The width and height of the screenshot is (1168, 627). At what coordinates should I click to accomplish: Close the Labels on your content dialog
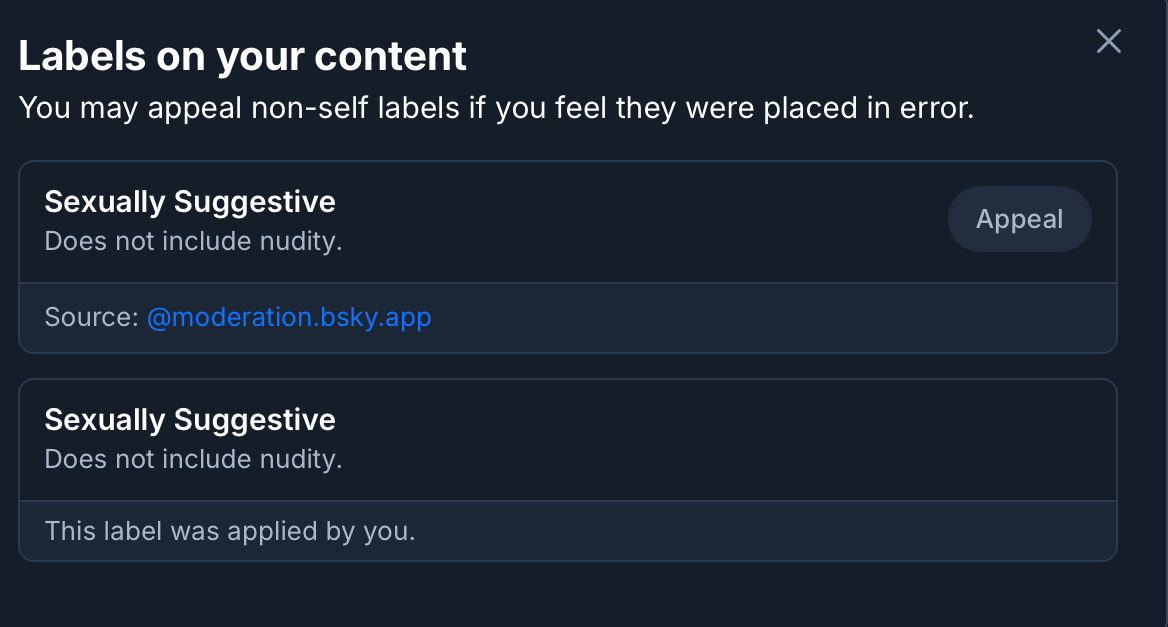[1109, 41]
